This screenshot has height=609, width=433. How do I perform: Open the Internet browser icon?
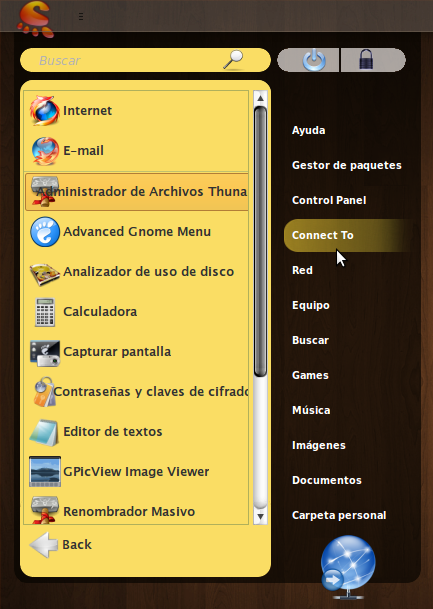(45, 111)
